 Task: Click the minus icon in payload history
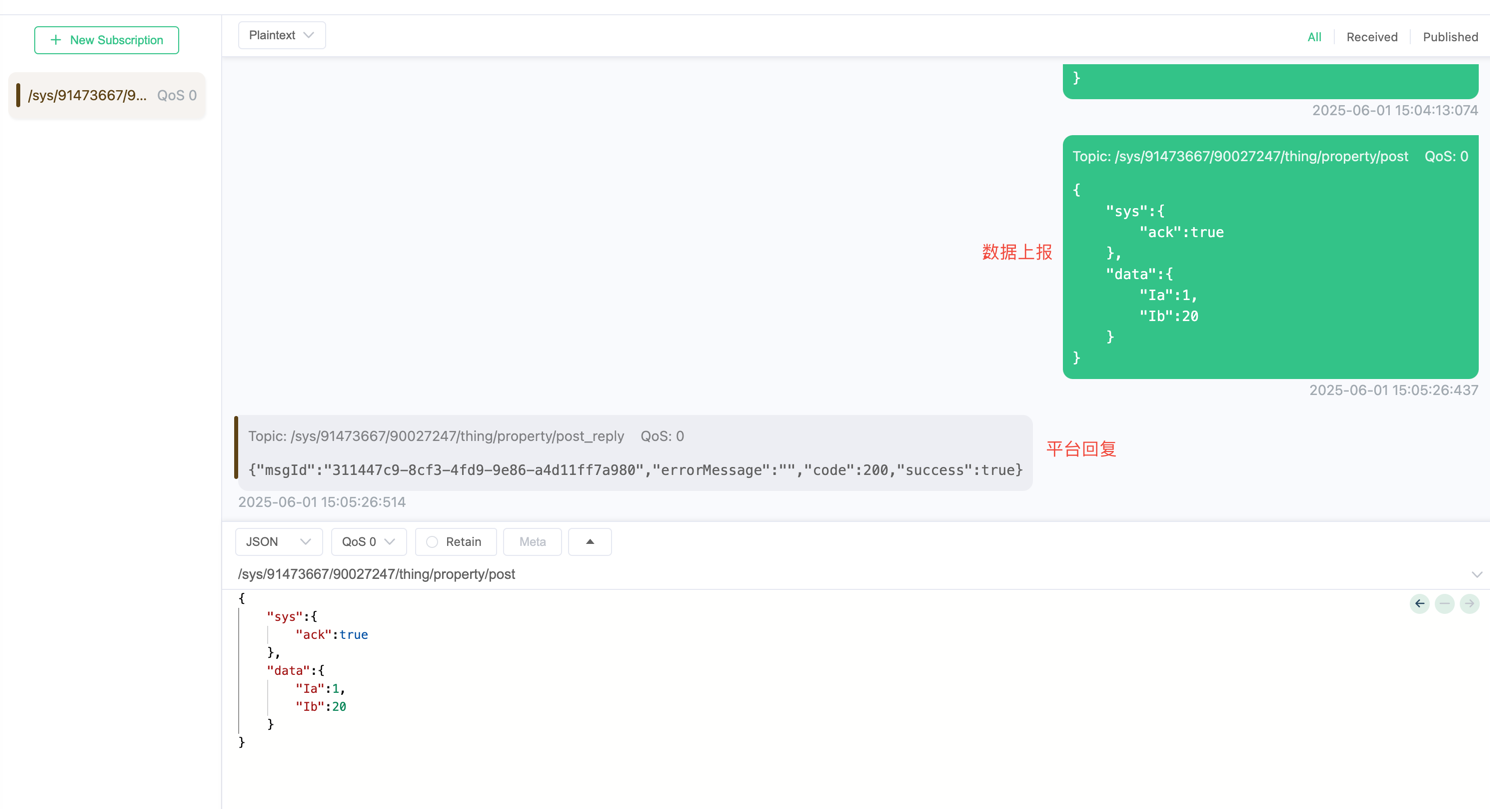tap(1444, 604)
